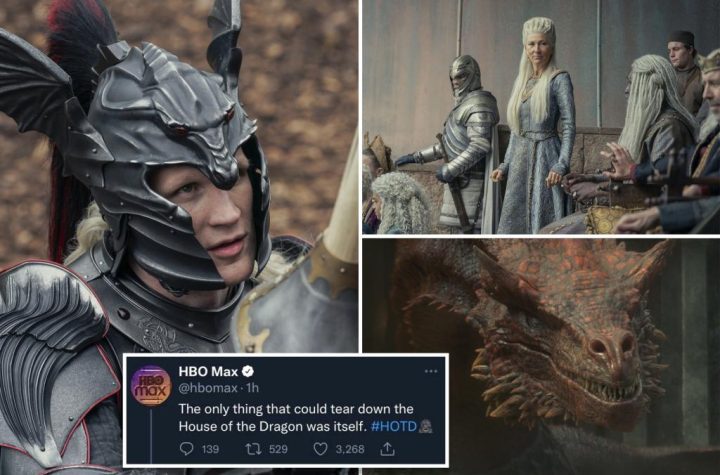View the 139 replies count
The height and width of the screenshot is (475, 720).
(x=210, y=449)
